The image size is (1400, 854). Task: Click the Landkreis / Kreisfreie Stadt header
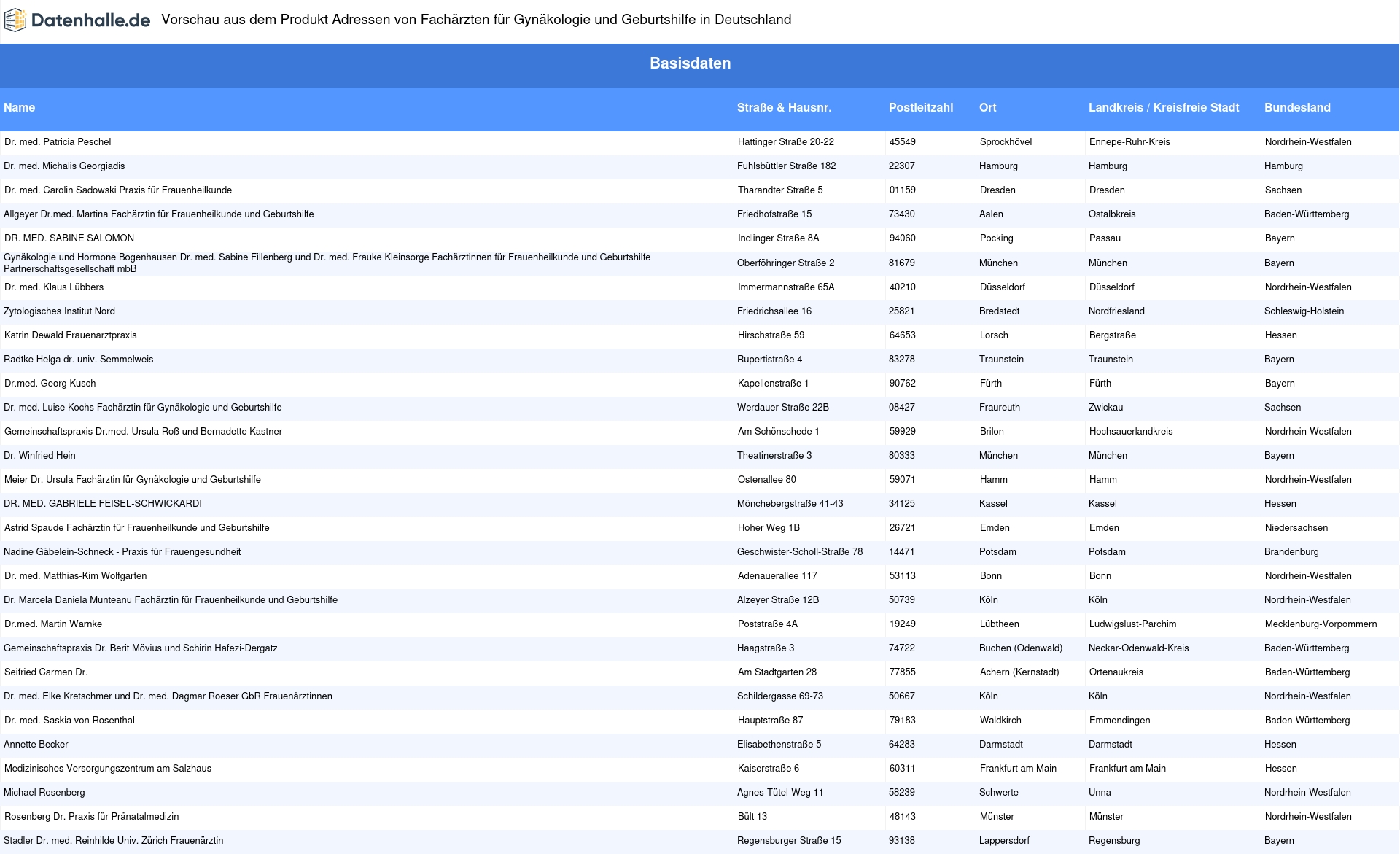(x=1164, y=108)
